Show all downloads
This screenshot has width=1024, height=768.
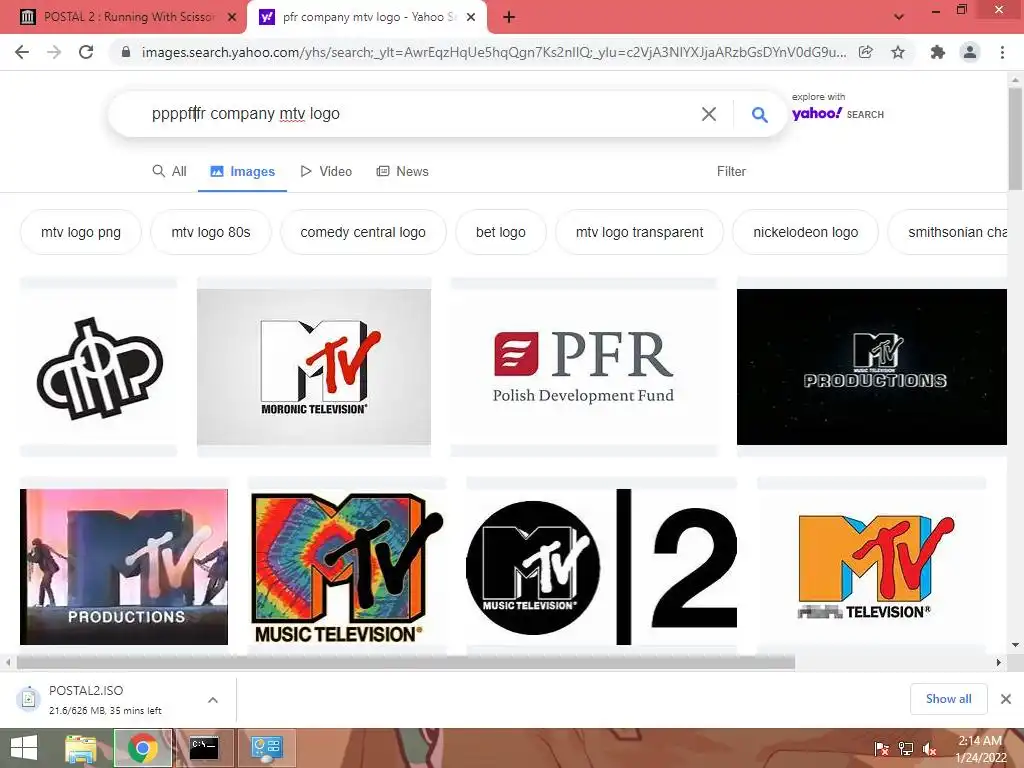click(948, 699)
